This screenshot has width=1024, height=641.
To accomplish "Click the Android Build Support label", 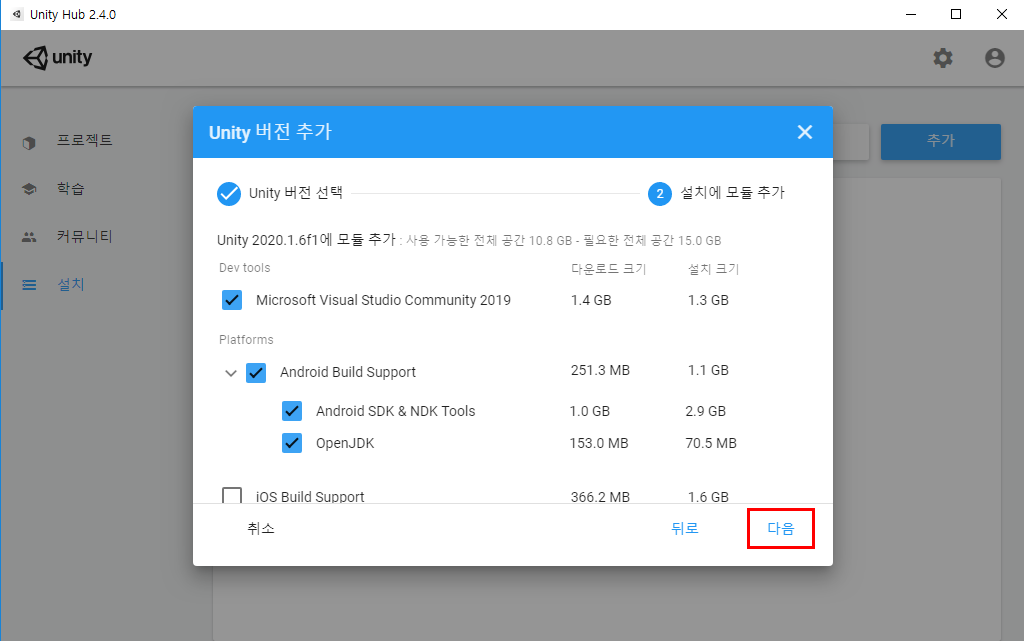I will [348, 372].
